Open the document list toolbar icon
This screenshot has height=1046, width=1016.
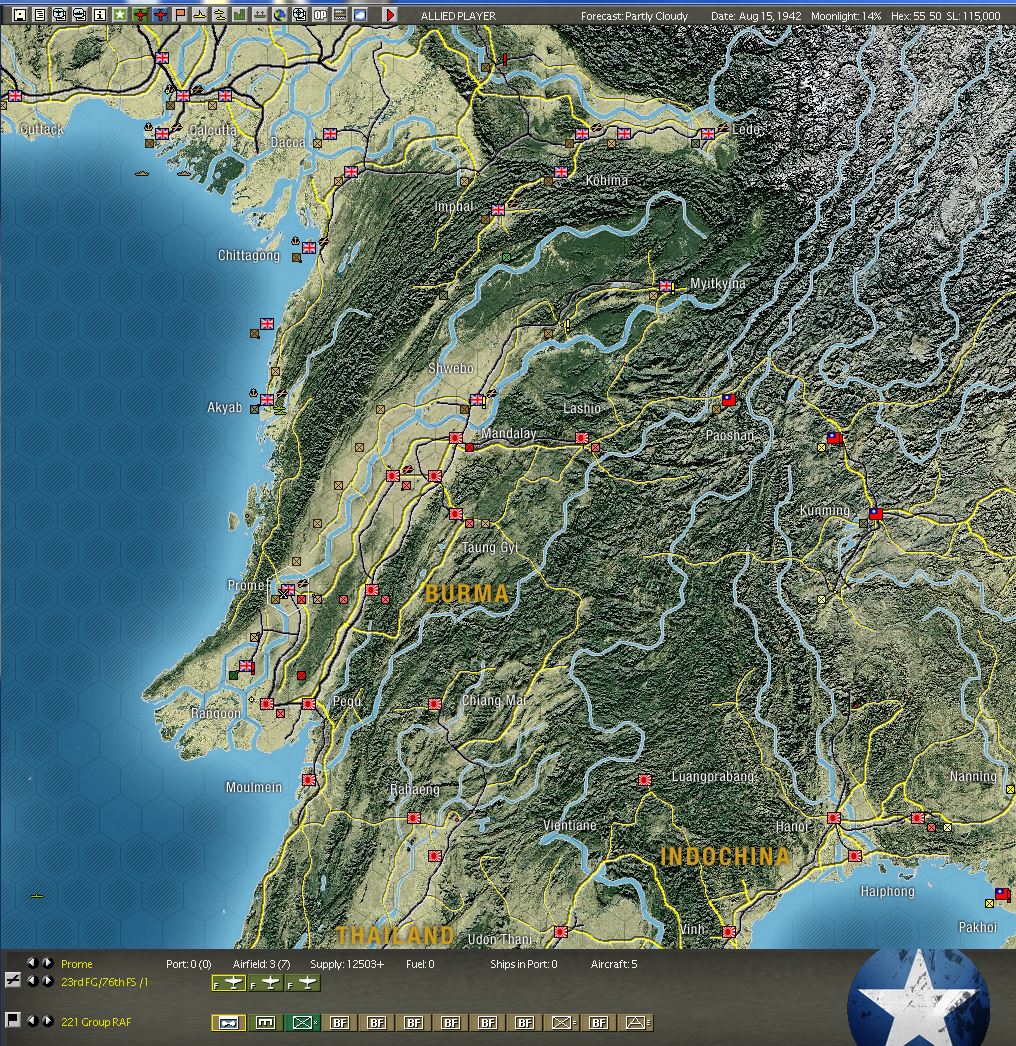(x=39, y=14)
